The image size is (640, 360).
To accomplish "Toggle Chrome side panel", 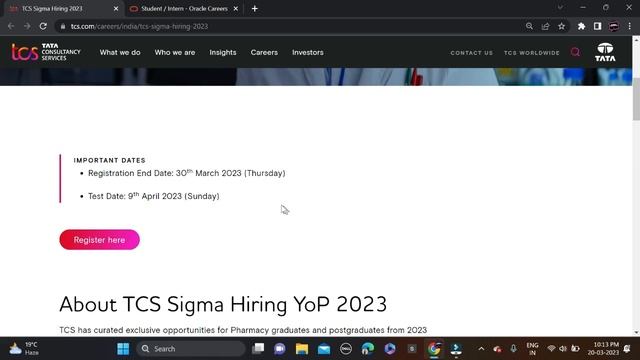I will coord(598,26).
